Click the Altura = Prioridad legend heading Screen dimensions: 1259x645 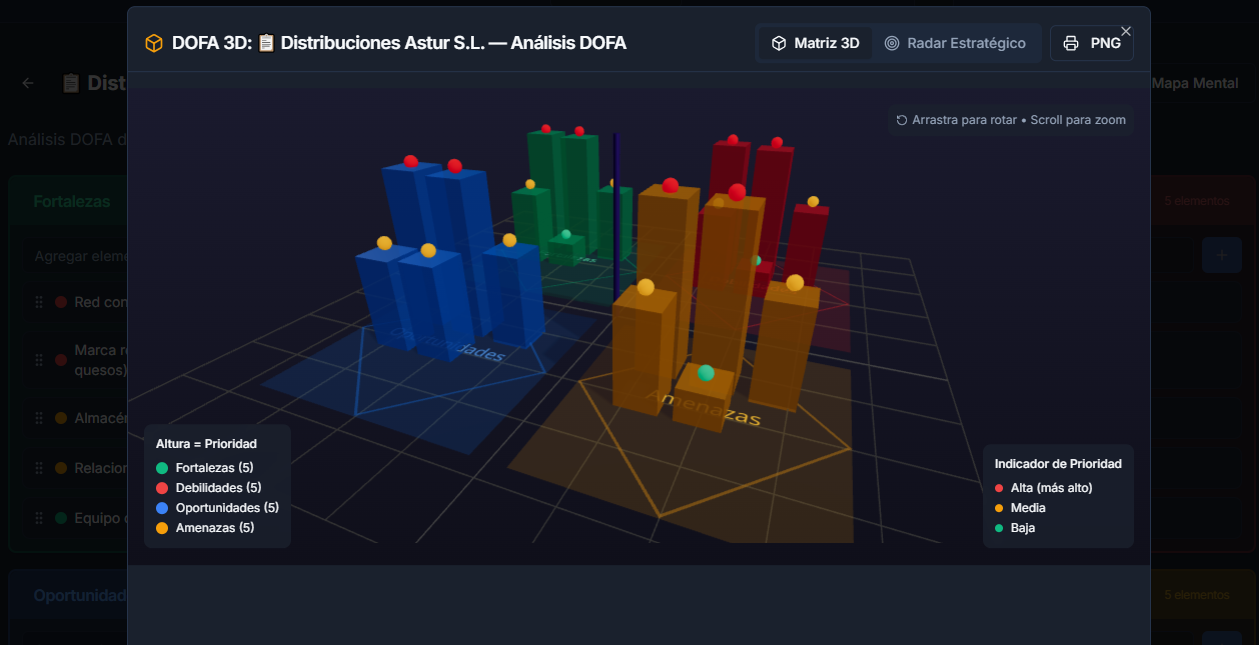[x=206, y=444]
